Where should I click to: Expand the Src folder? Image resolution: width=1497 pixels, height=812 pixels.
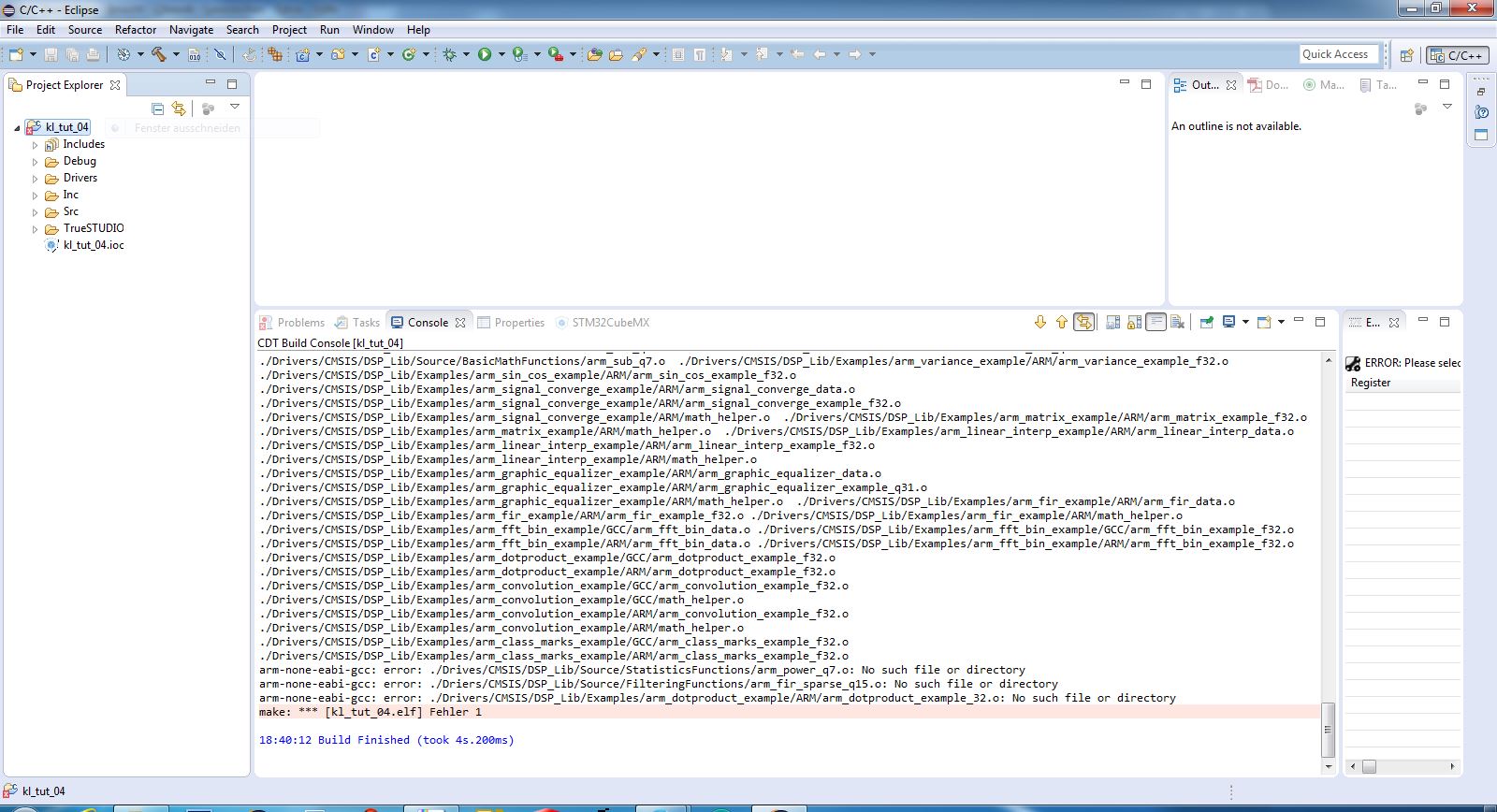point(36,212)
